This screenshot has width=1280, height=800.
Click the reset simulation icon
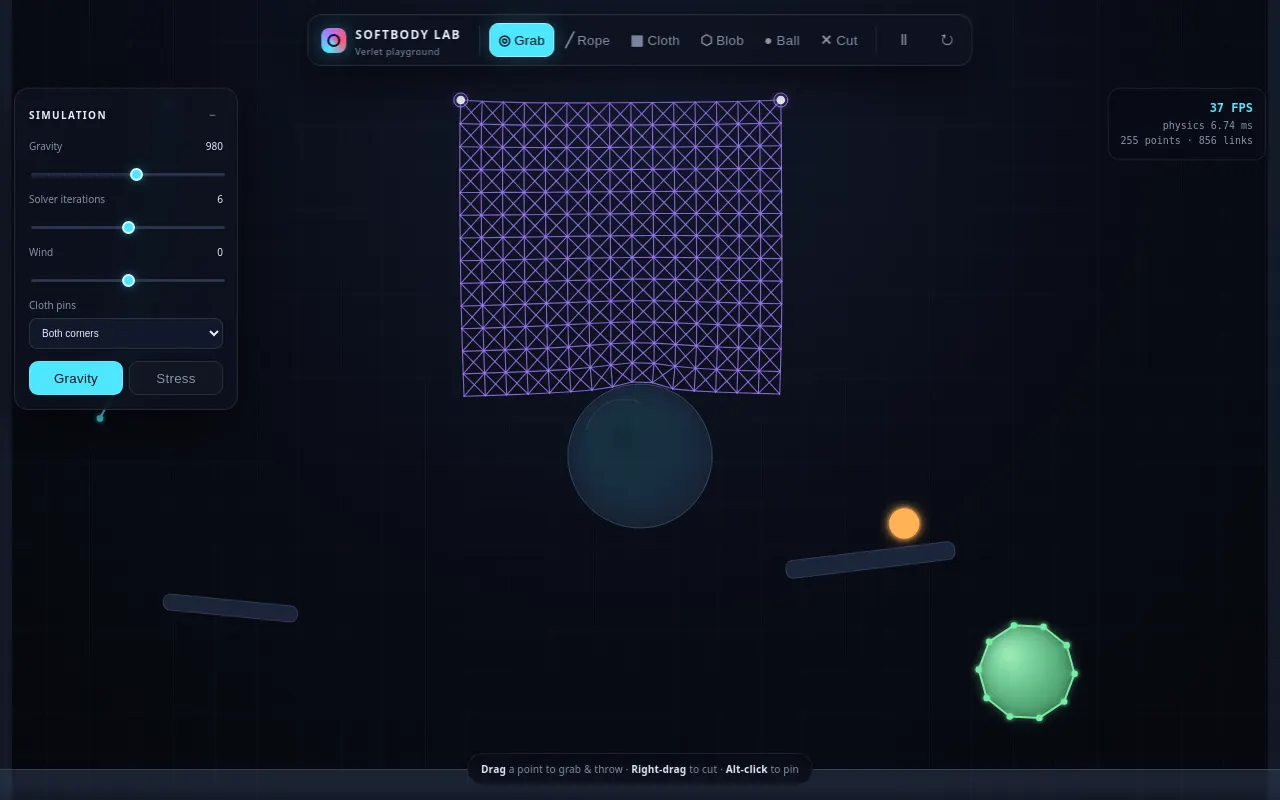click(x=947, y=40)
